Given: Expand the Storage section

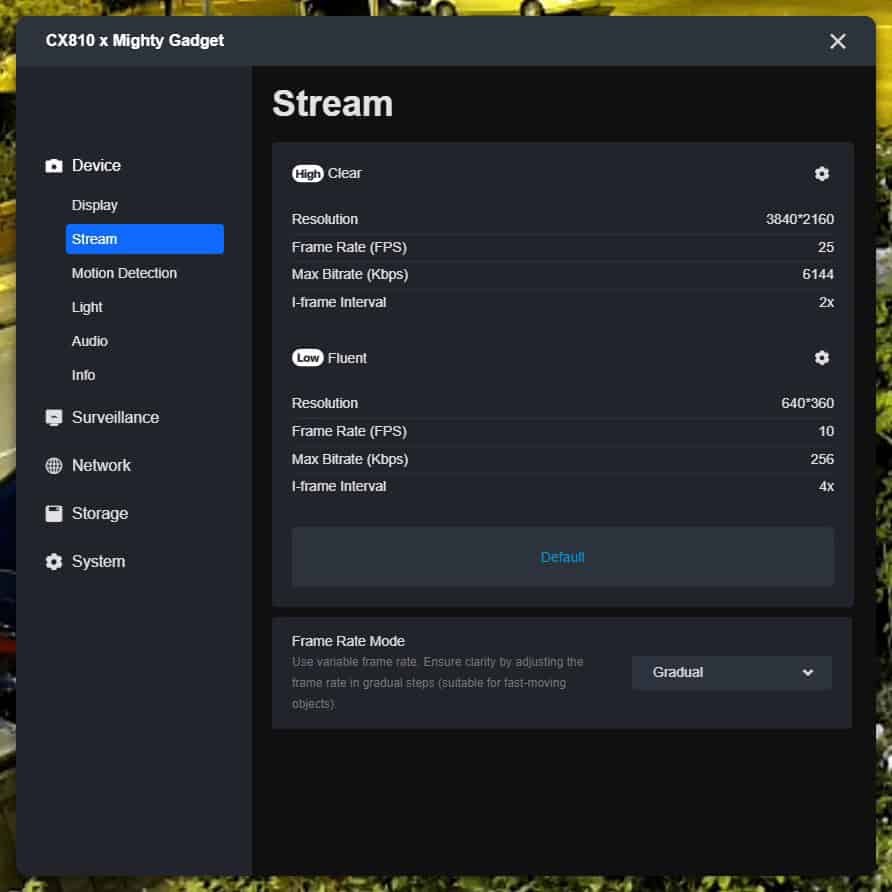Looking at the screenshot, I should pos(100,514).
